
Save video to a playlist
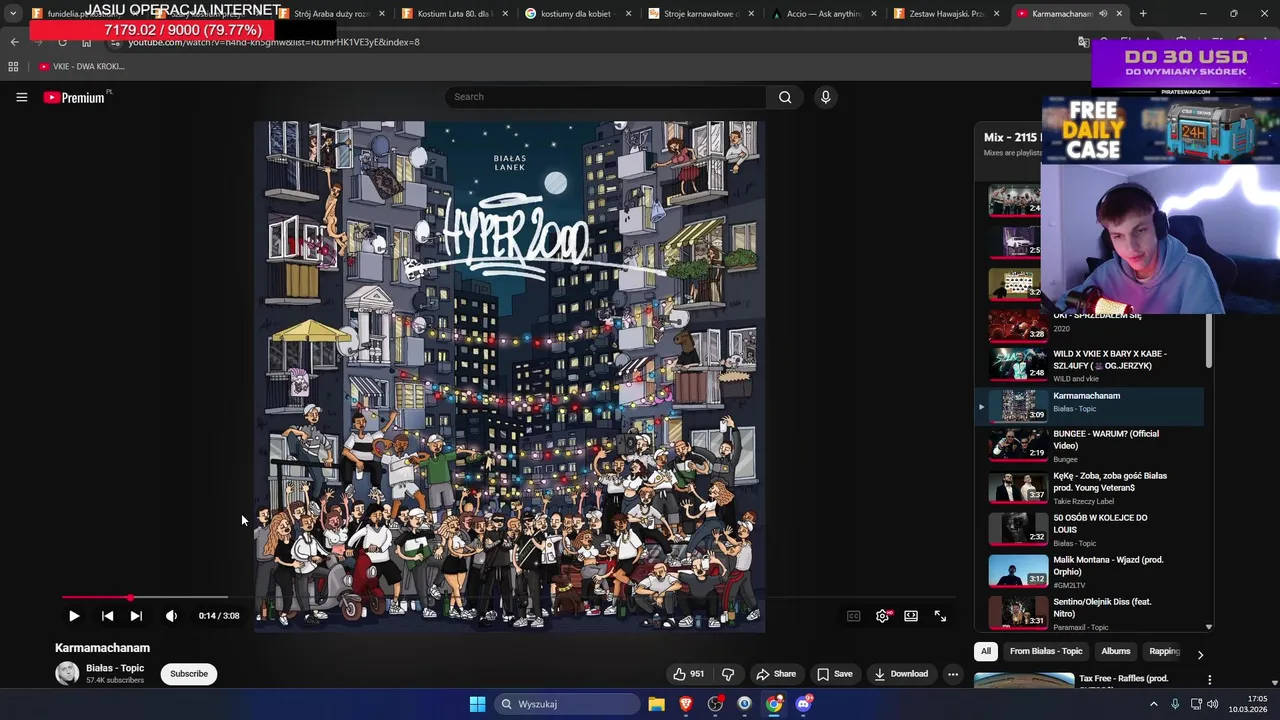coord(835,674)
